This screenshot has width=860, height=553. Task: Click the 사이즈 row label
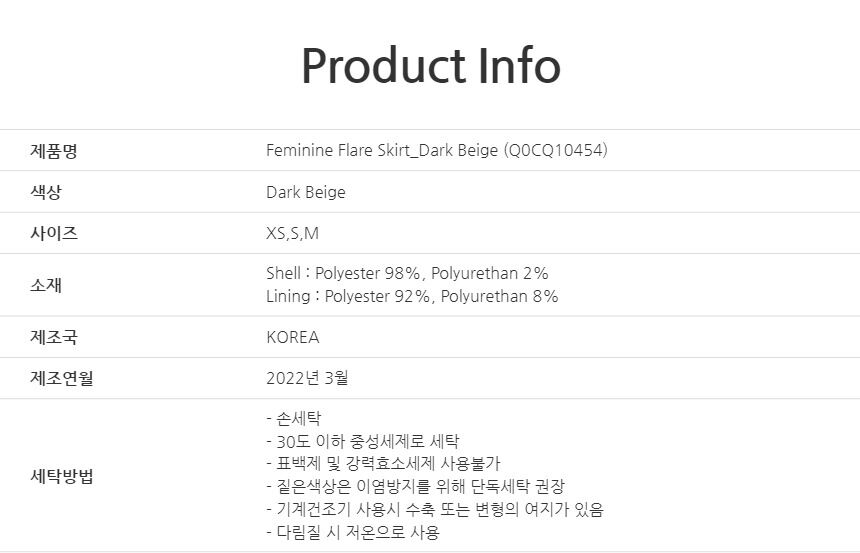pos(54,233)
